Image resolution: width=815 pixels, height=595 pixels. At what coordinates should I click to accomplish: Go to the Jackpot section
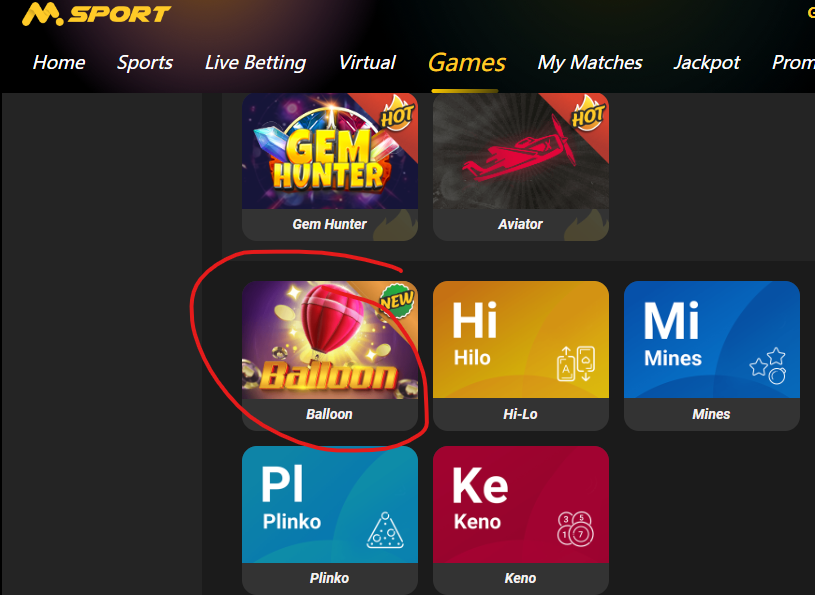707,62
